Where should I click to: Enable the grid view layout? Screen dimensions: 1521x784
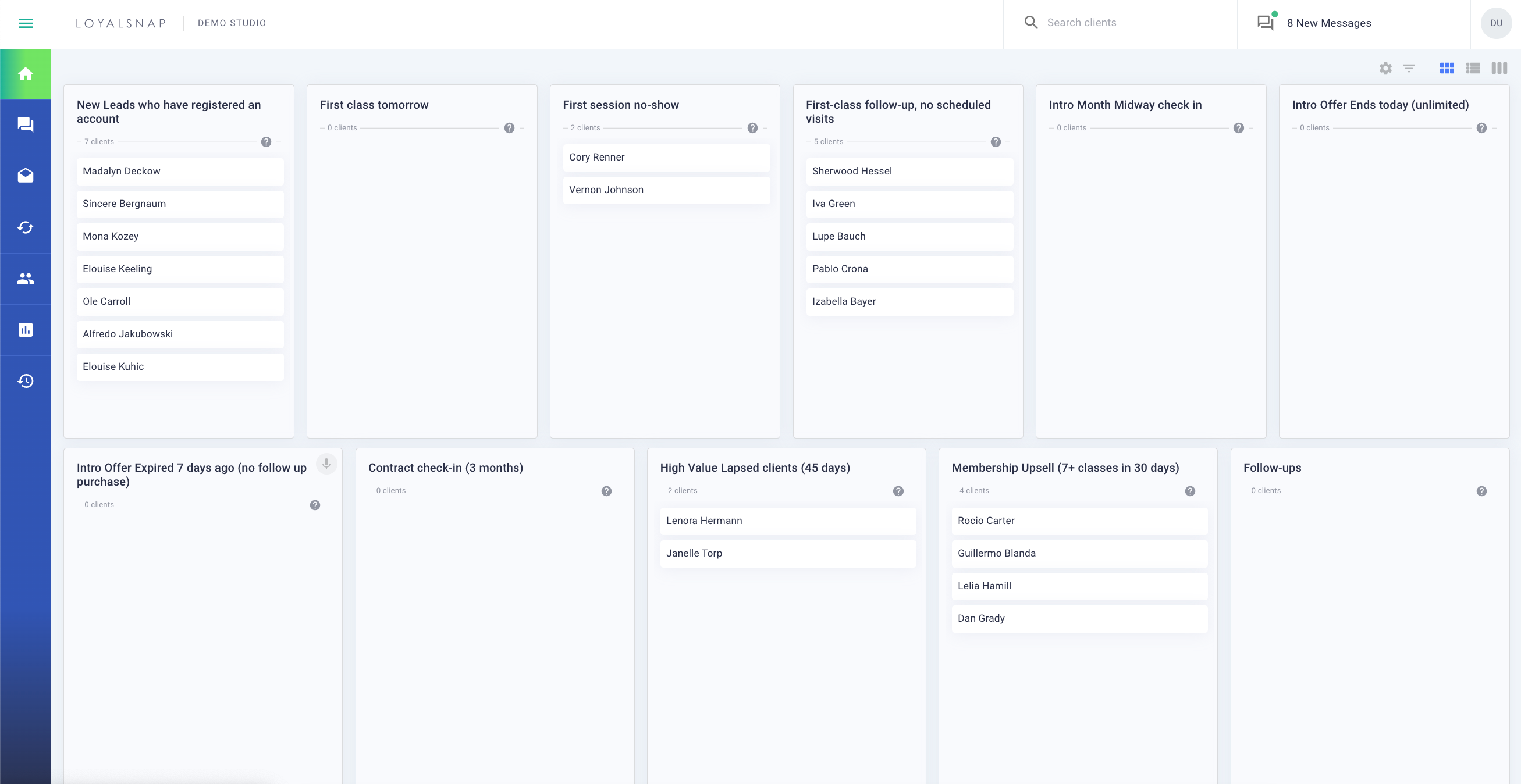pos(1447,68)
